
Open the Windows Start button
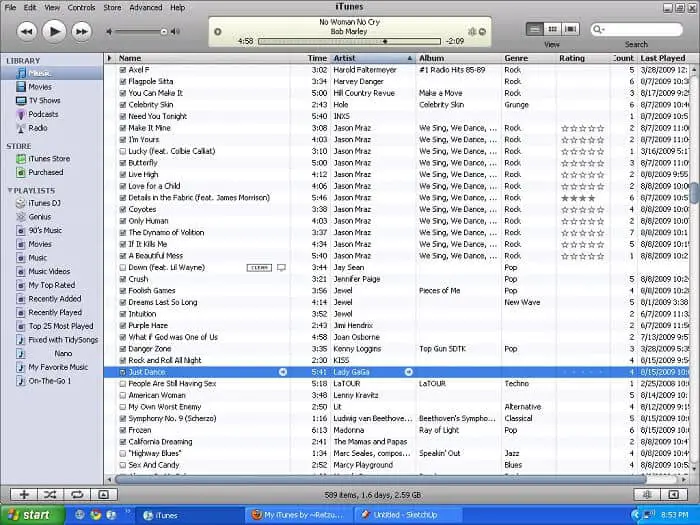click(x=32, y=515)
